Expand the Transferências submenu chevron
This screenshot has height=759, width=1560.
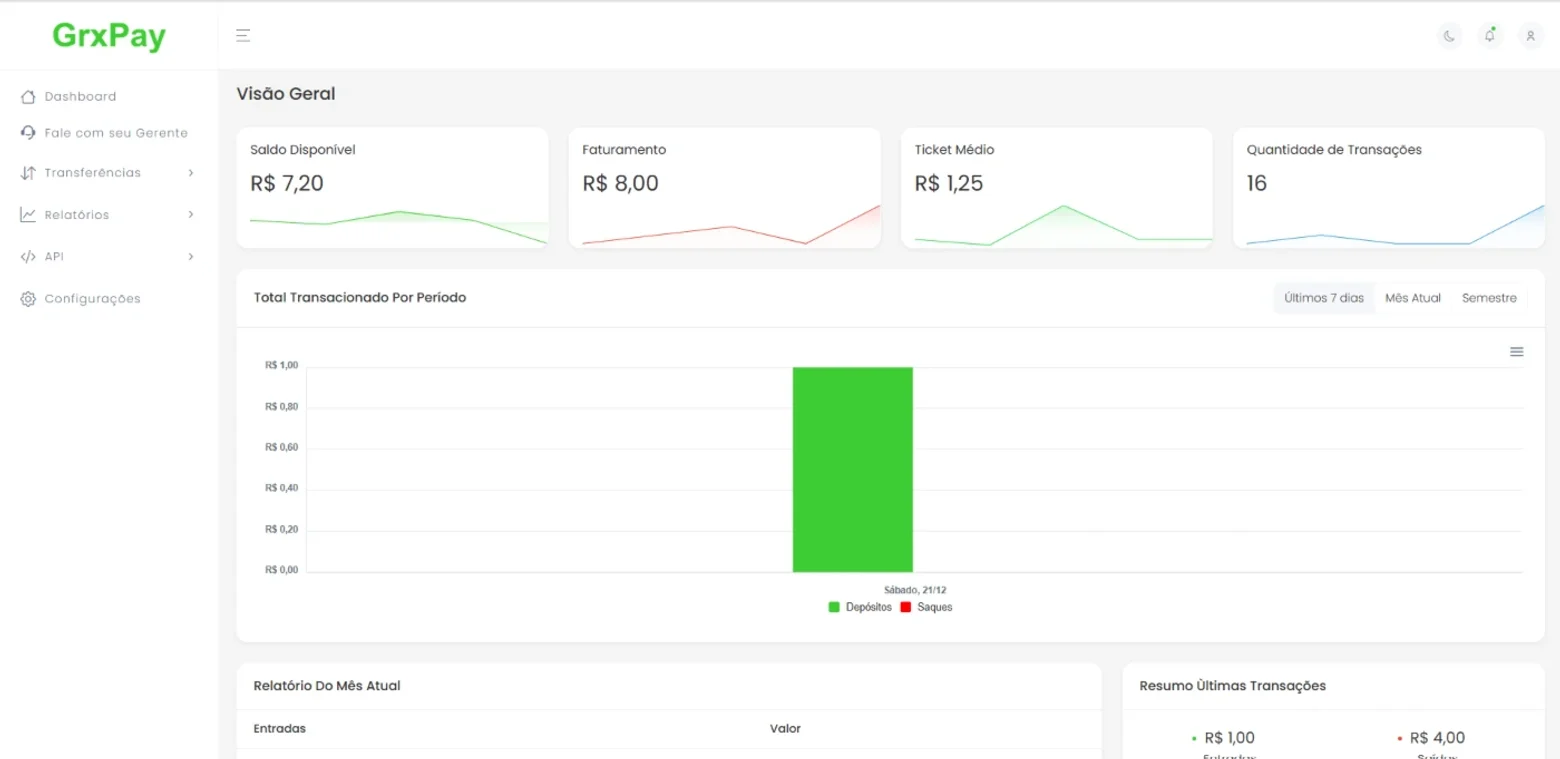coord(191,173)
